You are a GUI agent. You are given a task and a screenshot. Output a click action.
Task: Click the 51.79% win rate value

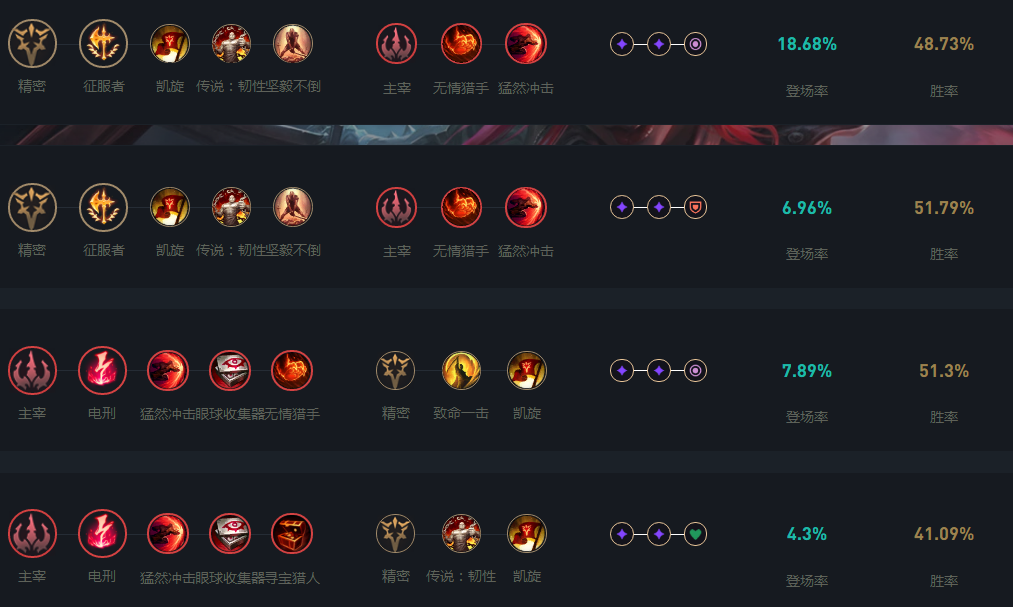943,207
